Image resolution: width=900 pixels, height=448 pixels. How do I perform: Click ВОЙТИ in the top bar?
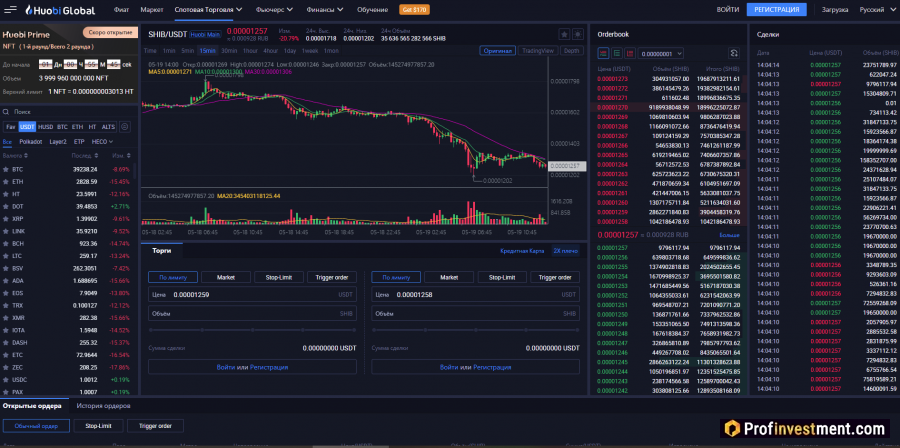pos(728,10)
